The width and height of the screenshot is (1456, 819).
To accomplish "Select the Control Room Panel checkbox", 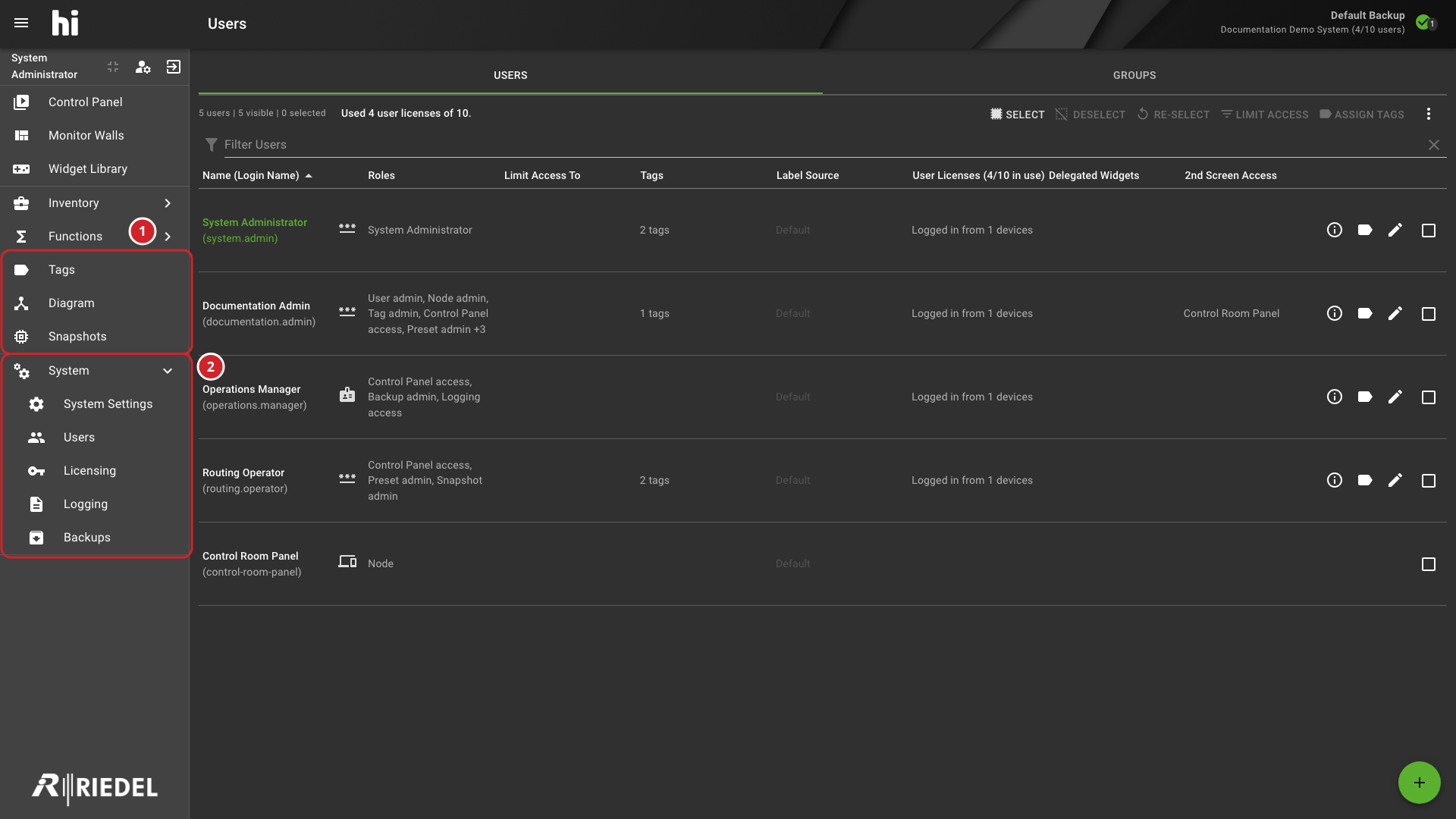I will click(1429, 563).
